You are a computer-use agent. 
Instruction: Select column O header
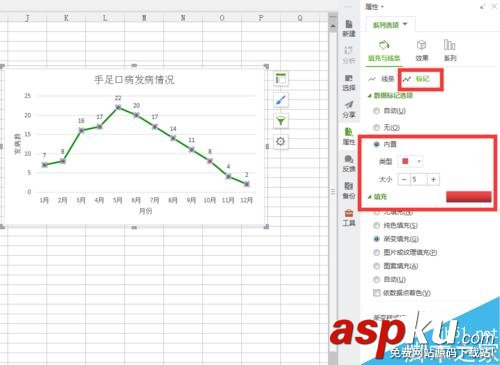pyautogui.click(x=222, y=18)
